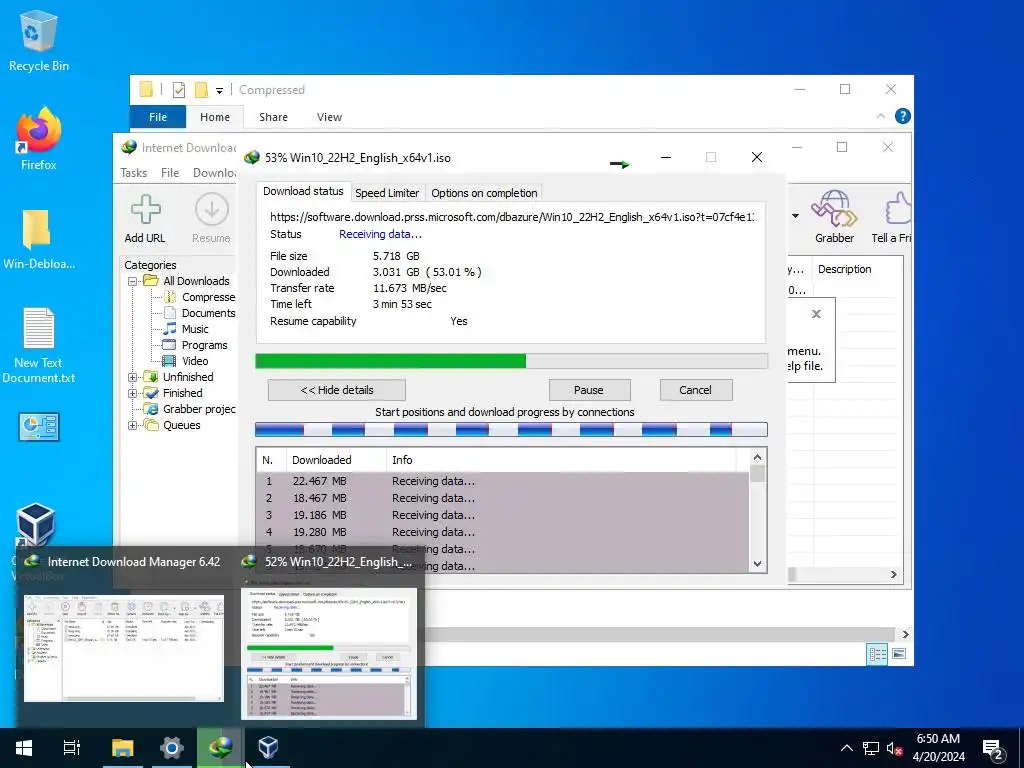
Task: Open File Explorer from the taskbar
Action: click(122, 748)
